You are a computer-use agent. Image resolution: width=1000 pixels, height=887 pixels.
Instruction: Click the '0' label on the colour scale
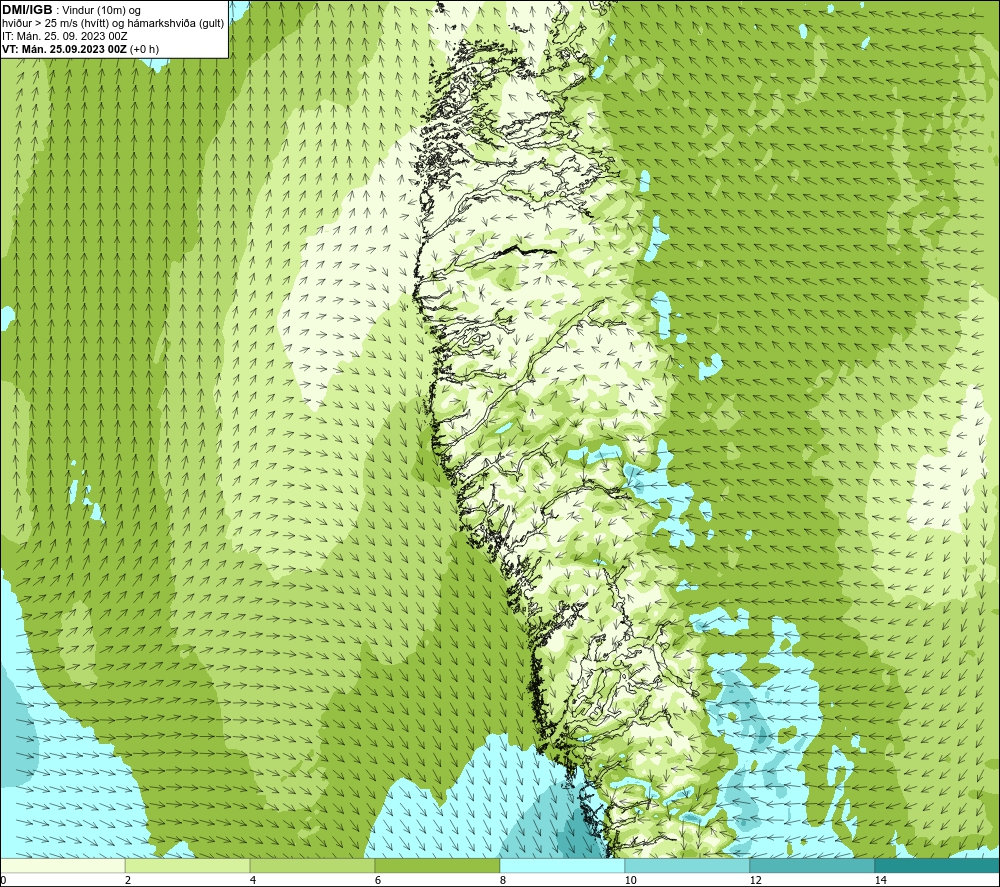click(3, 880)
